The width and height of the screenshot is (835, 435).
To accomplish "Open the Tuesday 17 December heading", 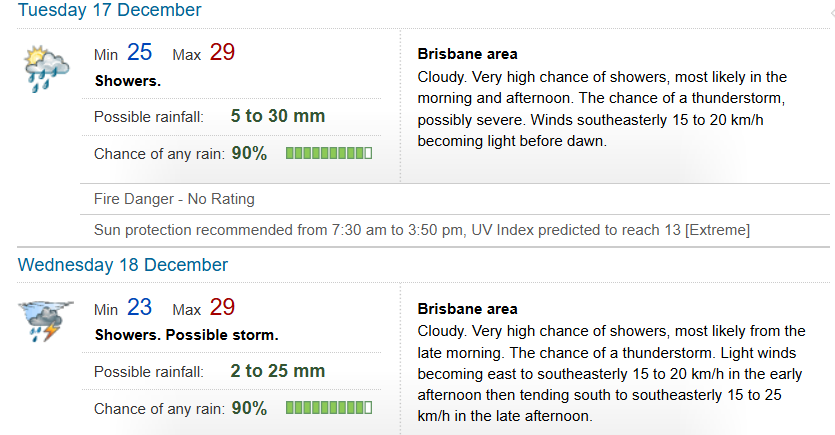I will 110,10.
